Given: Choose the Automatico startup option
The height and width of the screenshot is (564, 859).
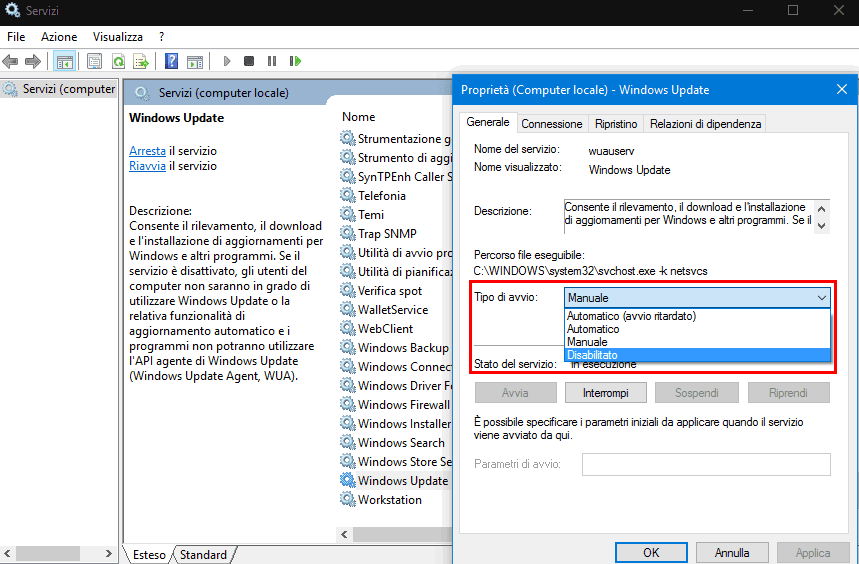Looking at the screenshot, I should click(x=697, y=329).
